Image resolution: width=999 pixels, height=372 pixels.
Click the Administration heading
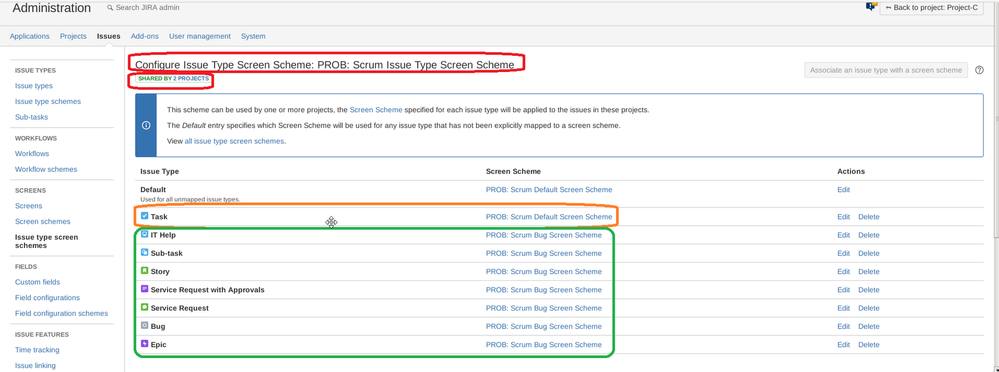52,8
